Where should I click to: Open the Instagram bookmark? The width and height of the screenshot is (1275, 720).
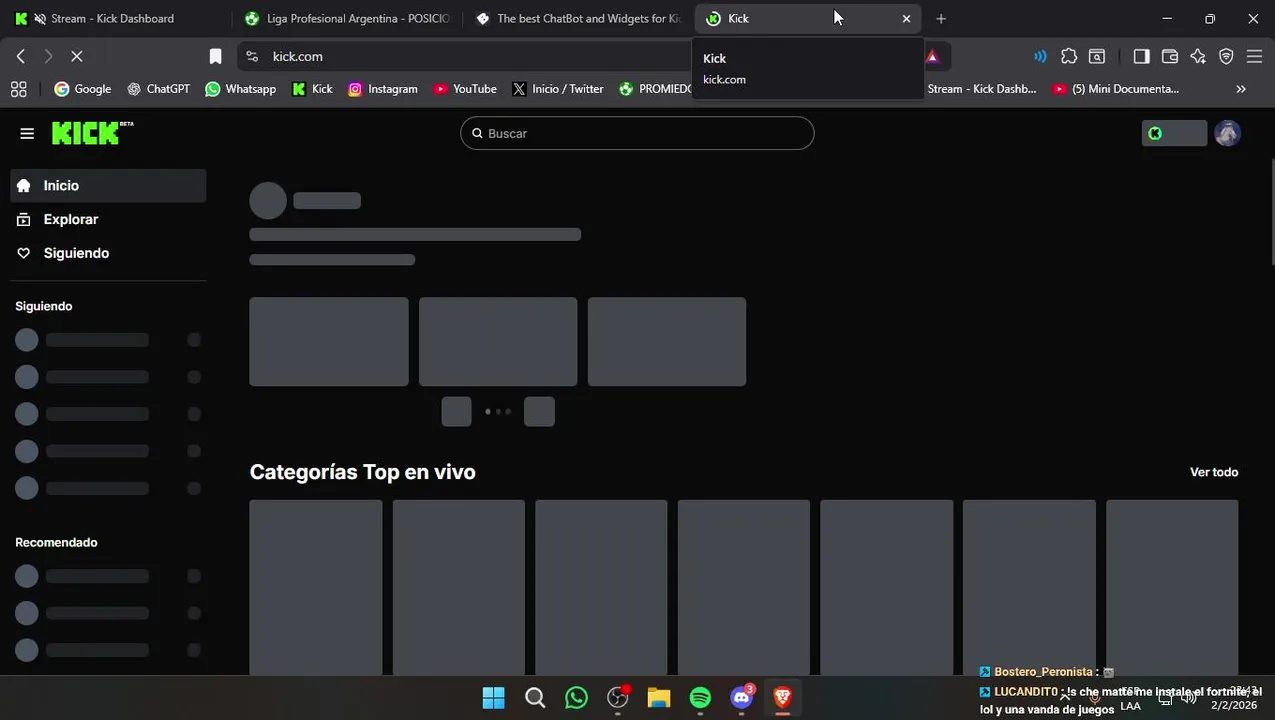(382, 89)
